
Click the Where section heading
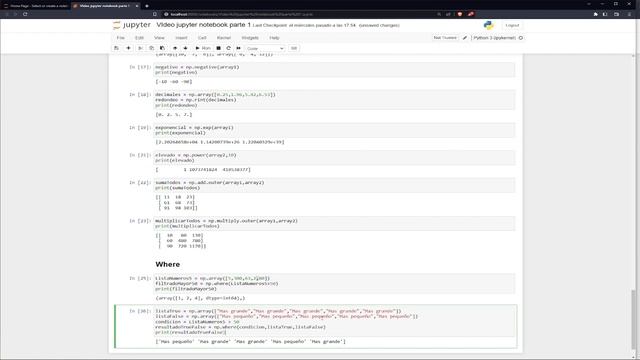click(x=168, y=264)
